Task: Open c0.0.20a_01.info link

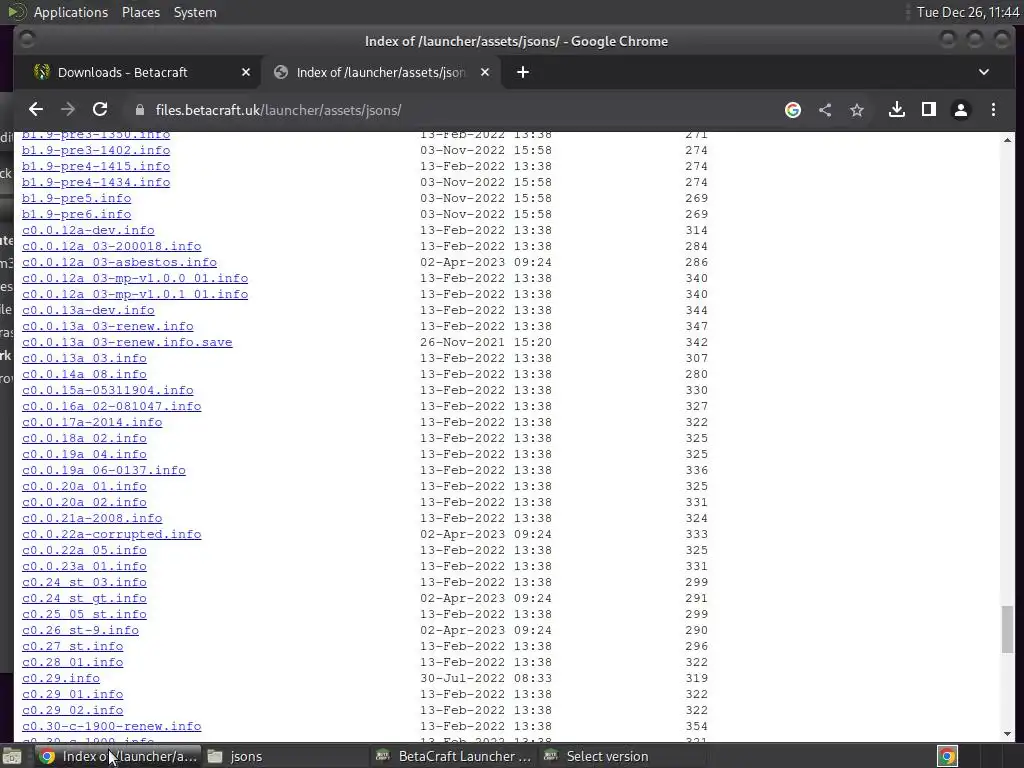Action: pos(84,486)
